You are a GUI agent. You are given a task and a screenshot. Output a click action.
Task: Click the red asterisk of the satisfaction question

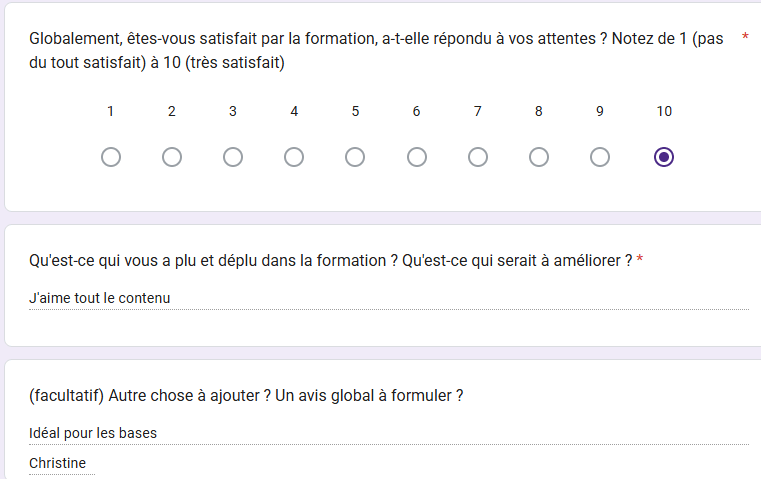click(x=745, y=38)
